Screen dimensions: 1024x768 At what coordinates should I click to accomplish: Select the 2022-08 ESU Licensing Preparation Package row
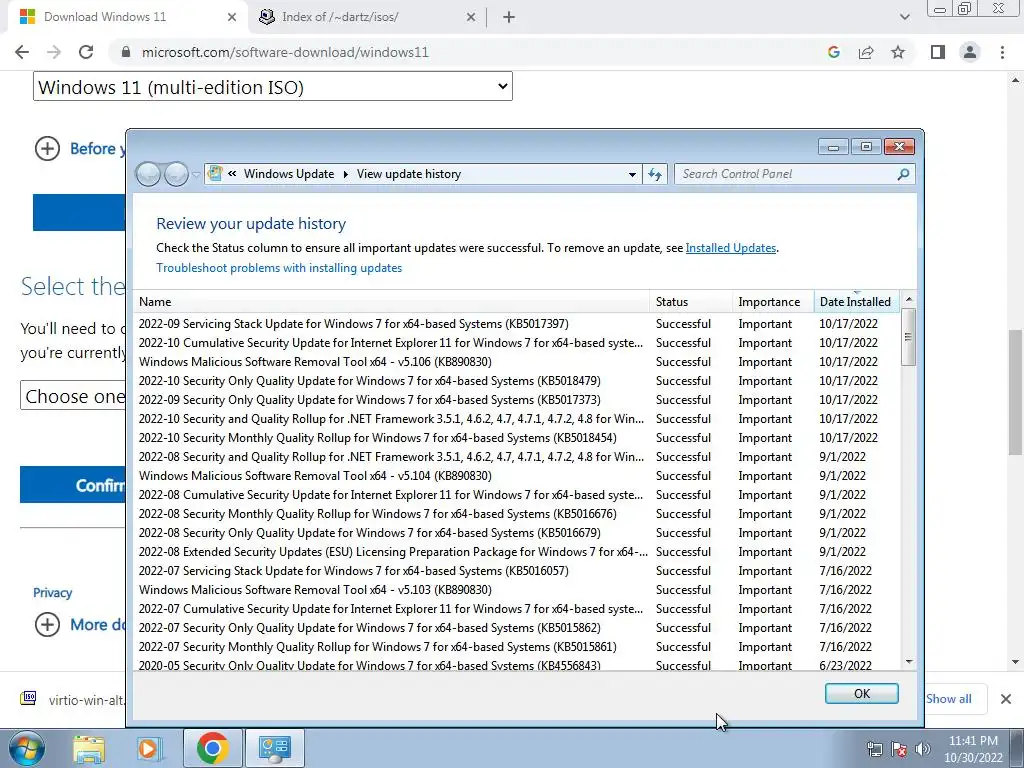click(517, 552)
